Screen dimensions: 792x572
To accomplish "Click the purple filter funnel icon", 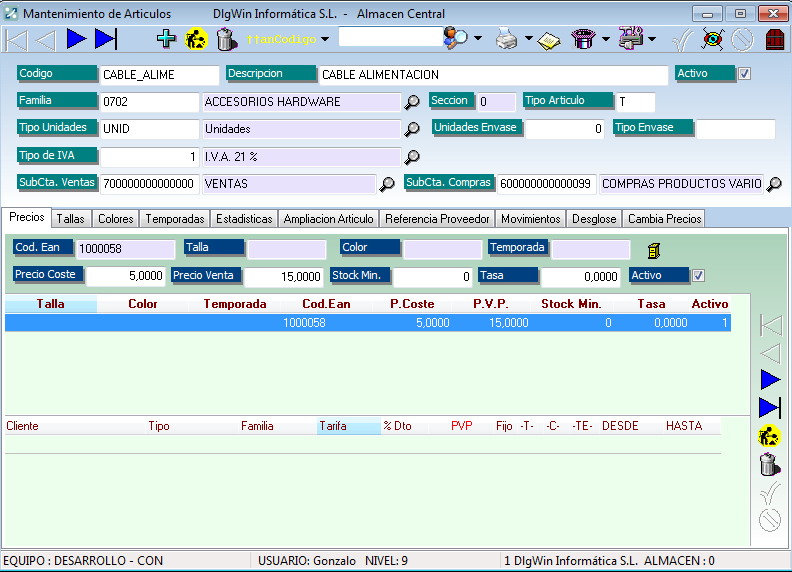I will [x=583, y=39].
